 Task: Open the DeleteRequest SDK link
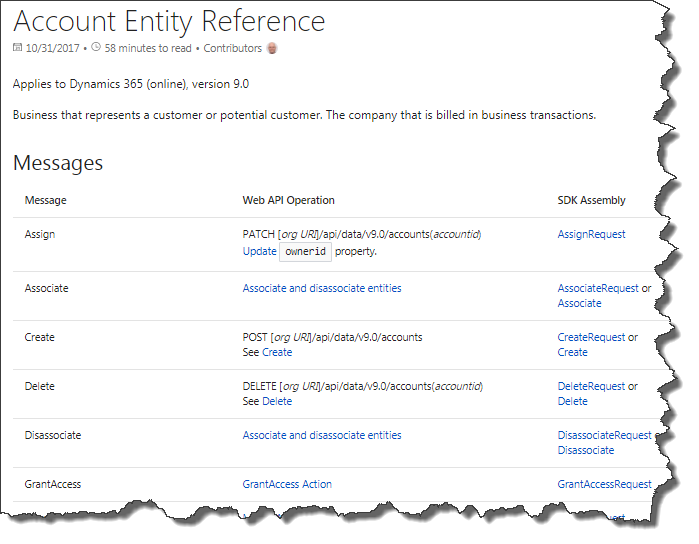coord(591,386)
